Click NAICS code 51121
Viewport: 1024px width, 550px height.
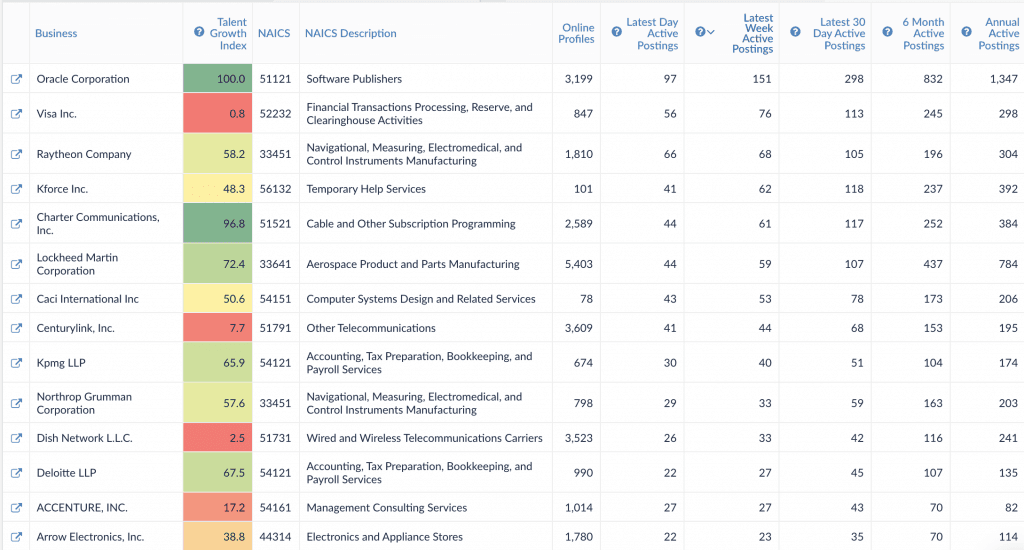[276, 79]
